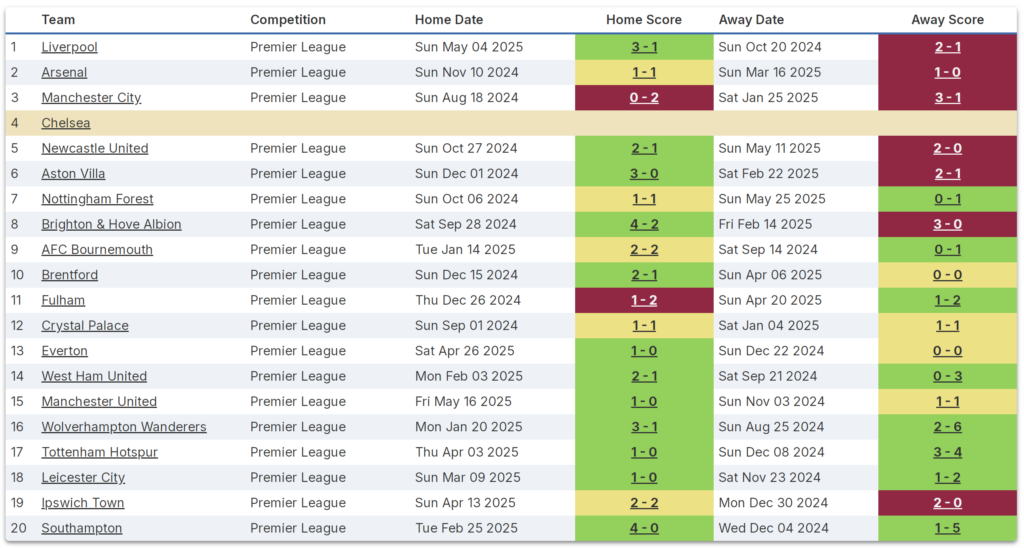
Task: Click the Home Score column header
Action: coord(644,20)
